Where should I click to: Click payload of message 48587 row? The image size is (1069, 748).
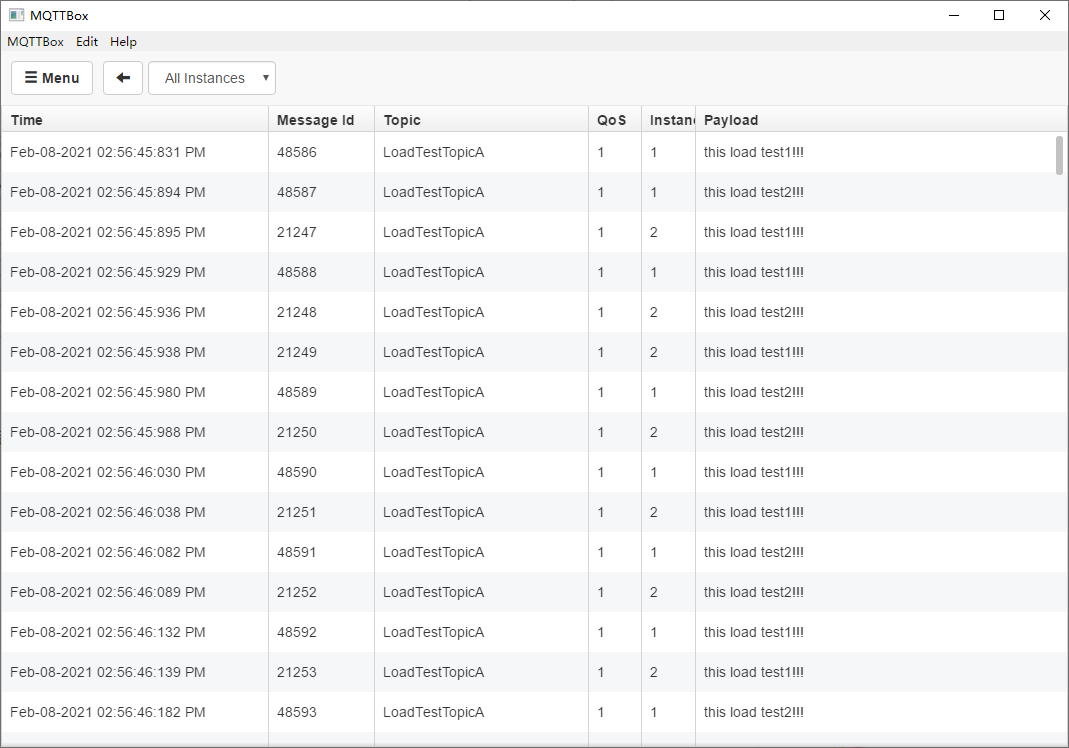point(753,192)
